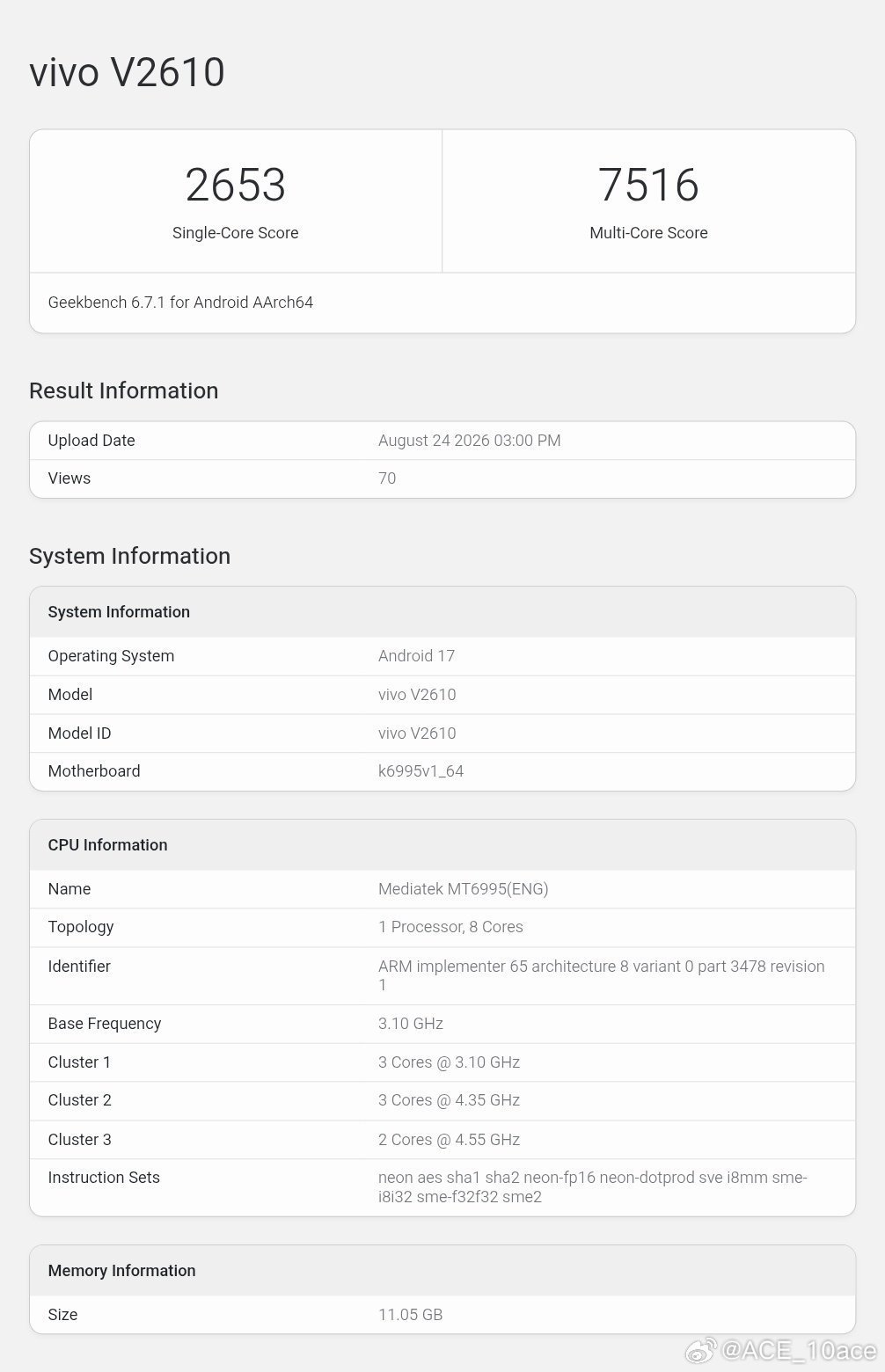Viewport: 885px width, 1372px height.
Task: Select the Model value vivo V2610
Action: tap(417, 695)
